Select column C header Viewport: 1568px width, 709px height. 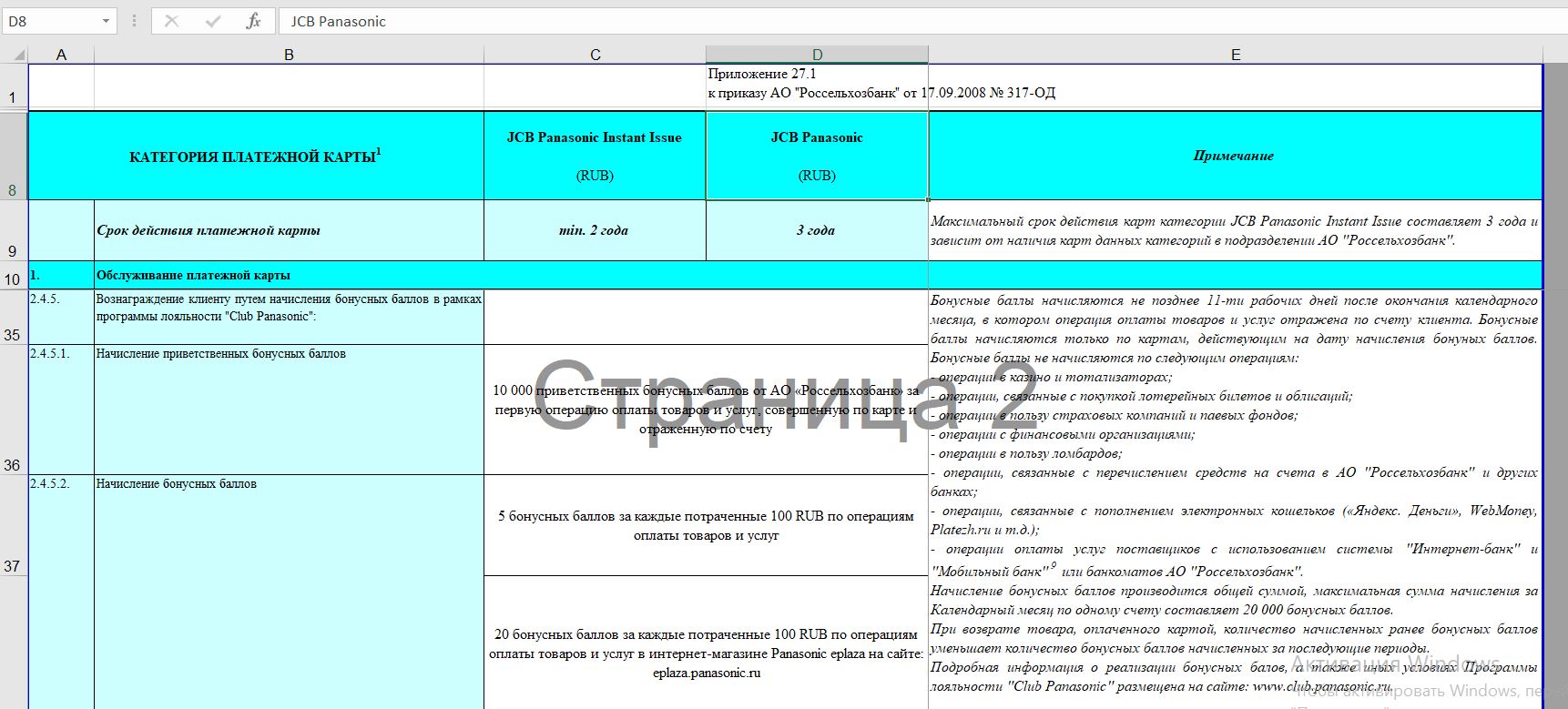595,55
